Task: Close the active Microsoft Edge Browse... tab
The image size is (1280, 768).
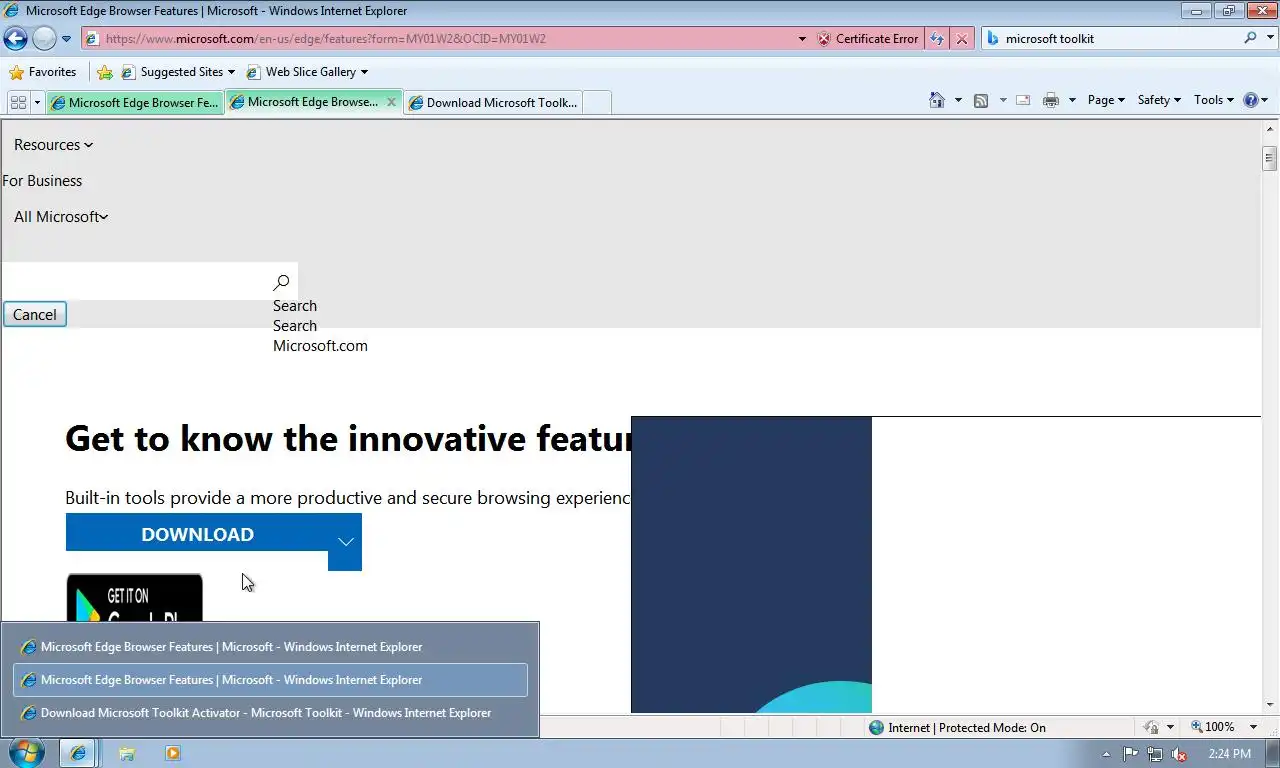Action: (391, 102)
